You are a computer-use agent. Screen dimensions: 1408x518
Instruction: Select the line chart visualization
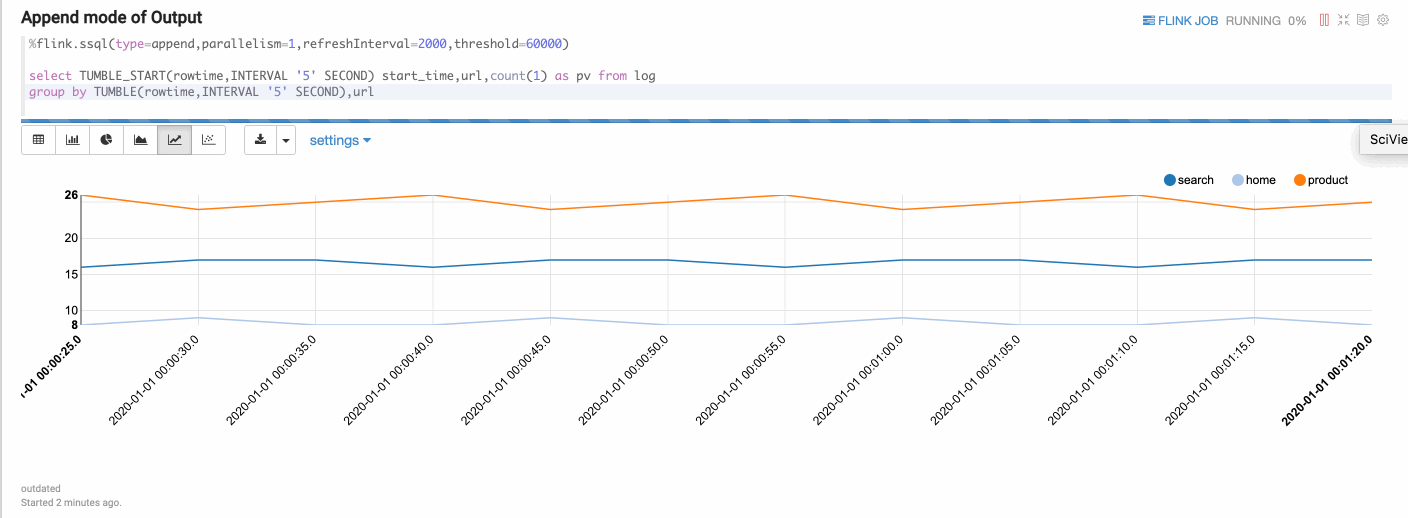[175, 140]
